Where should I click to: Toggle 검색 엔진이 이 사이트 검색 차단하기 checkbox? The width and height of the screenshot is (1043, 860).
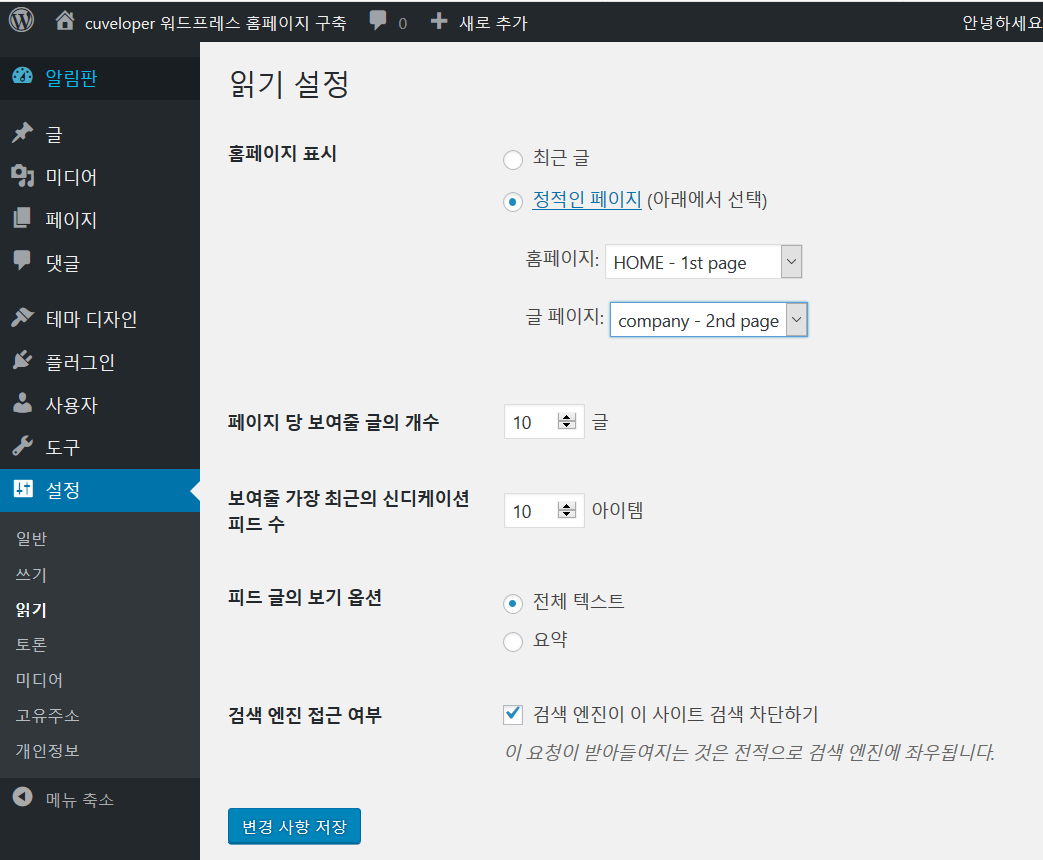513,714
